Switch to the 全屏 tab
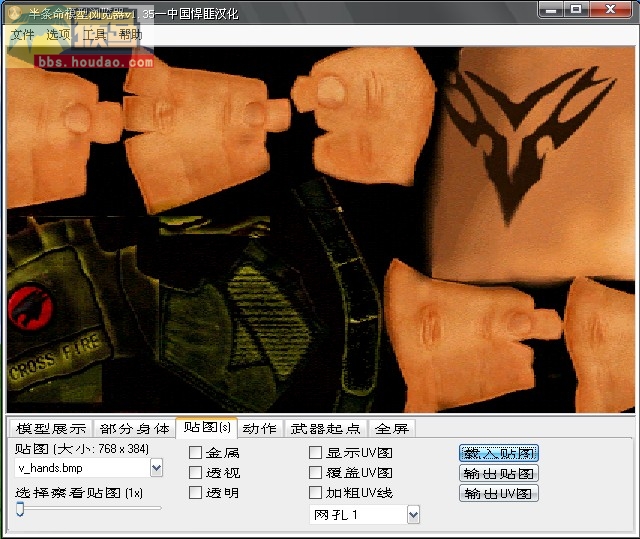This screenshot has width=640, height=539. 392,428
